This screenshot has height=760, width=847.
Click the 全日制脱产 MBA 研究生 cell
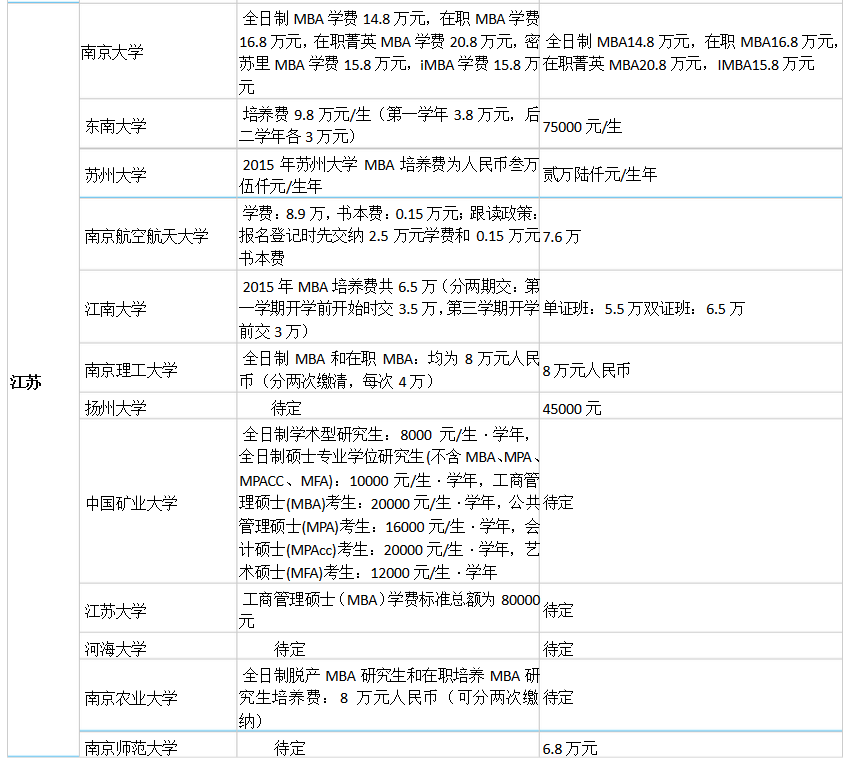(x=388, y=696)
